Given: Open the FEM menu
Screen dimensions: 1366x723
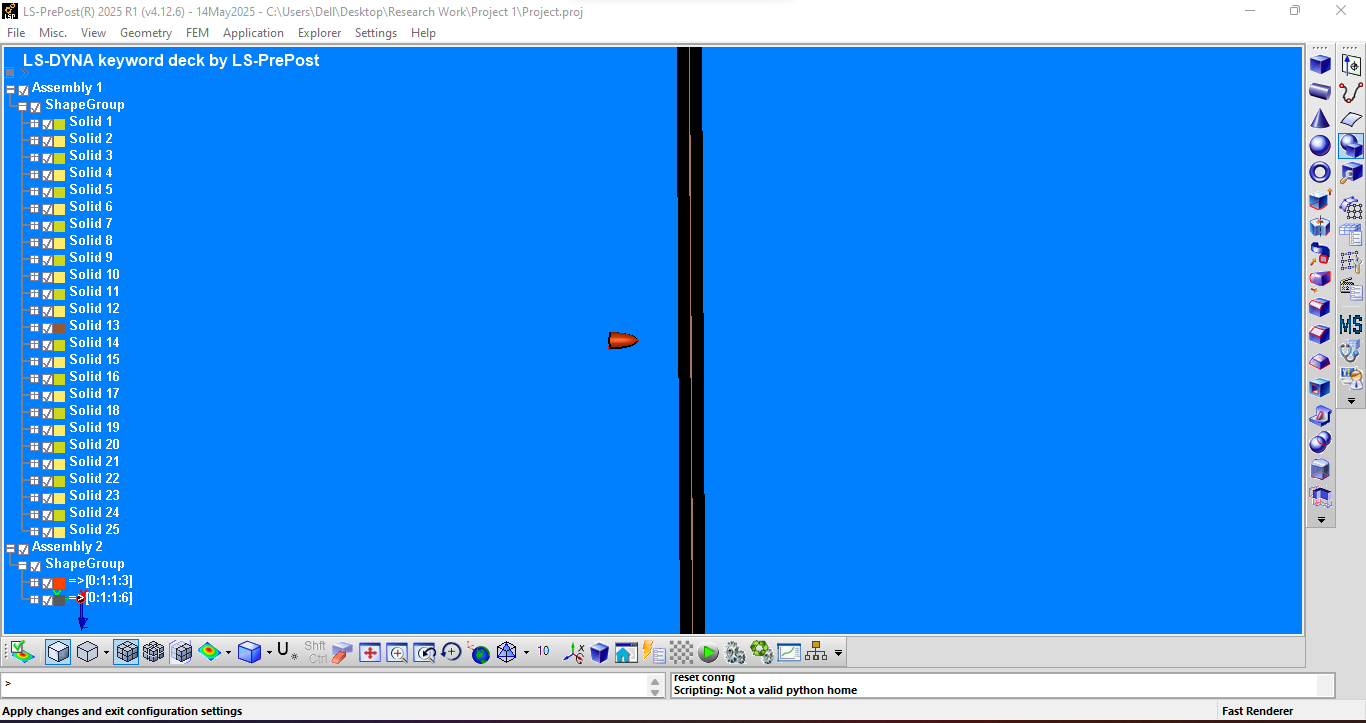Looking at the screenshot, I should coord(197,33).
